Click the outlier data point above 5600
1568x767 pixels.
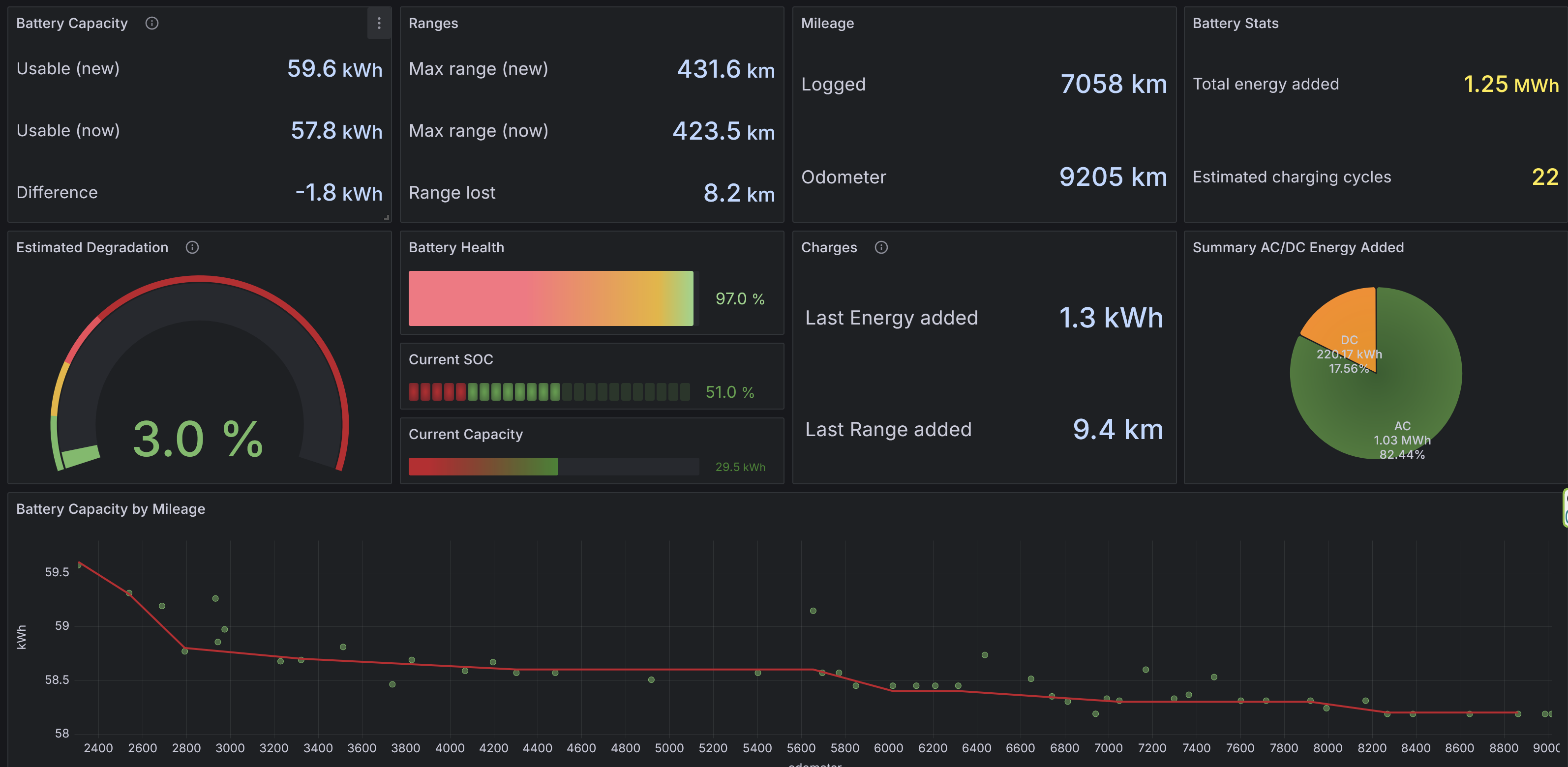(813, 611)
